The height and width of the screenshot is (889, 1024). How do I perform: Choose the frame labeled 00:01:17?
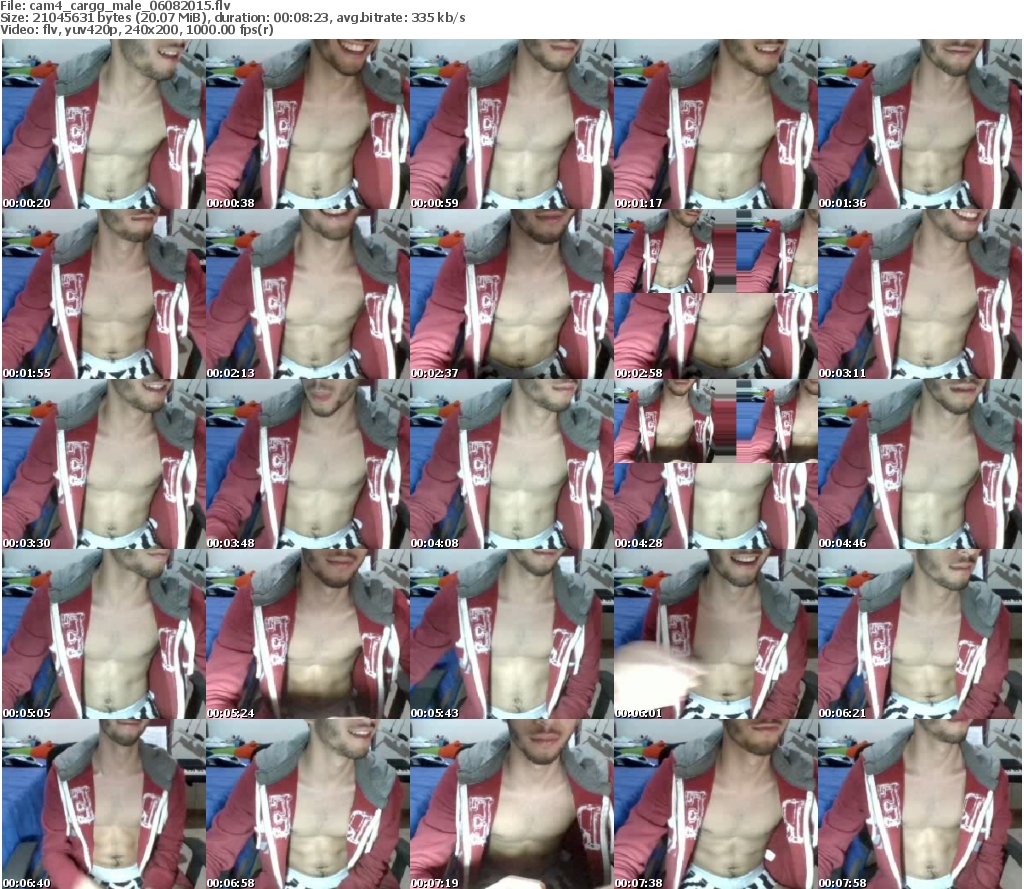pyautogui.click(x=716, y=124)
